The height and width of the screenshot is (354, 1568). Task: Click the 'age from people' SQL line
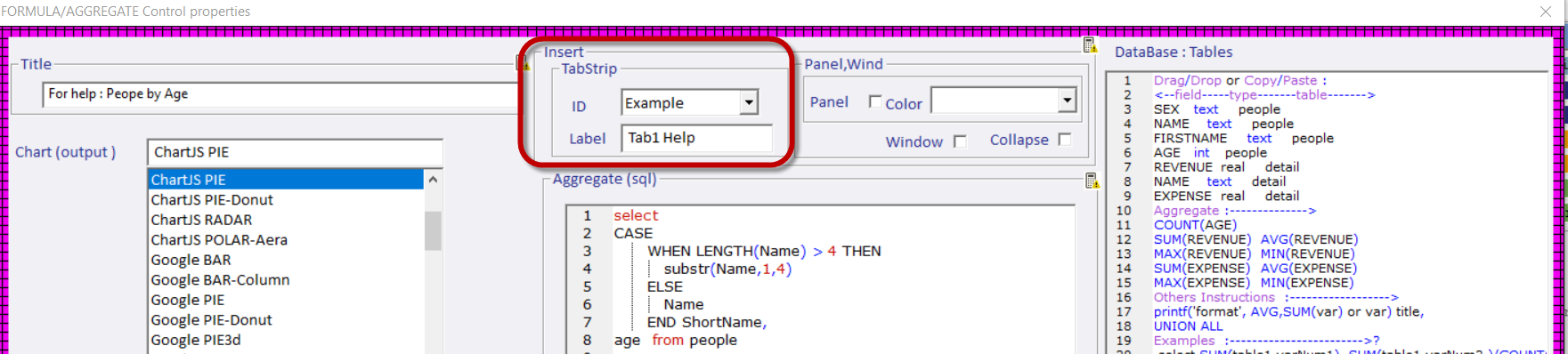pos(675,340)
